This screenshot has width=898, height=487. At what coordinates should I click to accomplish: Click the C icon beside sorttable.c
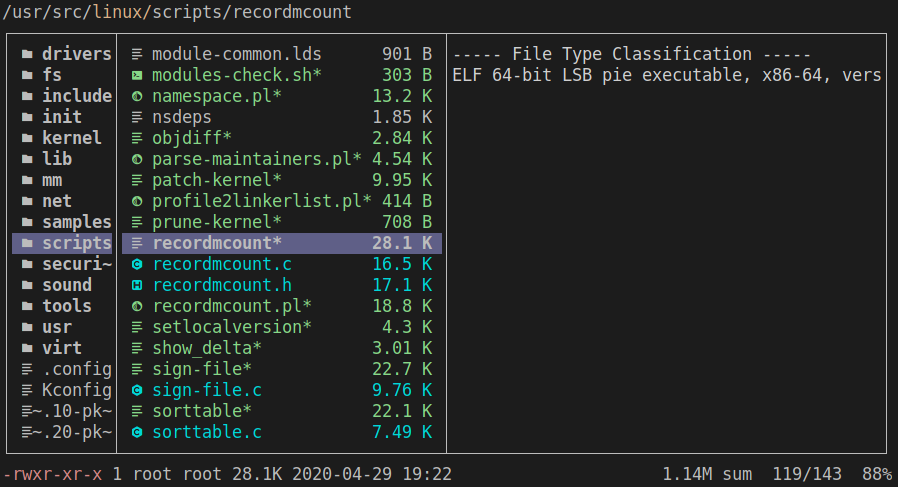coord(137,432)
